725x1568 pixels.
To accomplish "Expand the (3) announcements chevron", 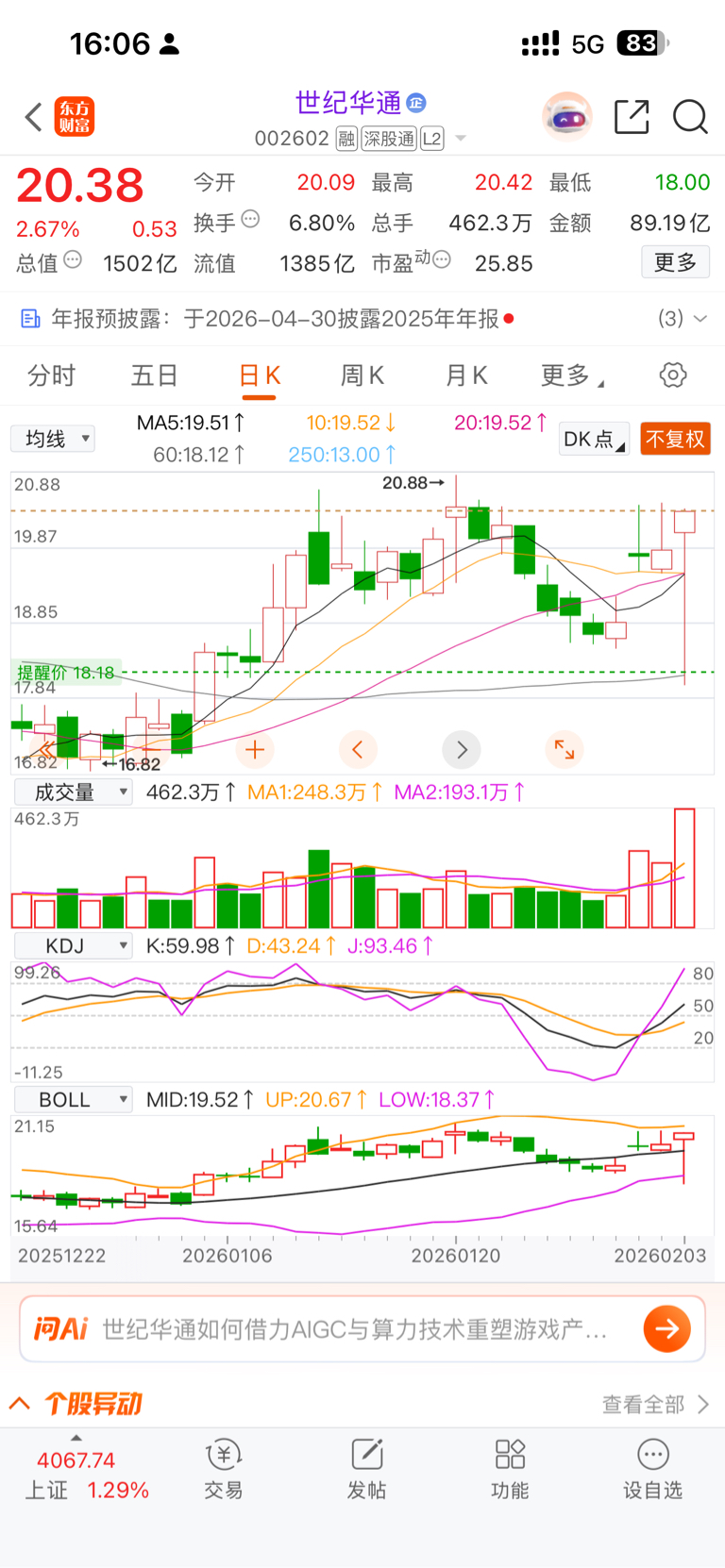I will 700,319.
